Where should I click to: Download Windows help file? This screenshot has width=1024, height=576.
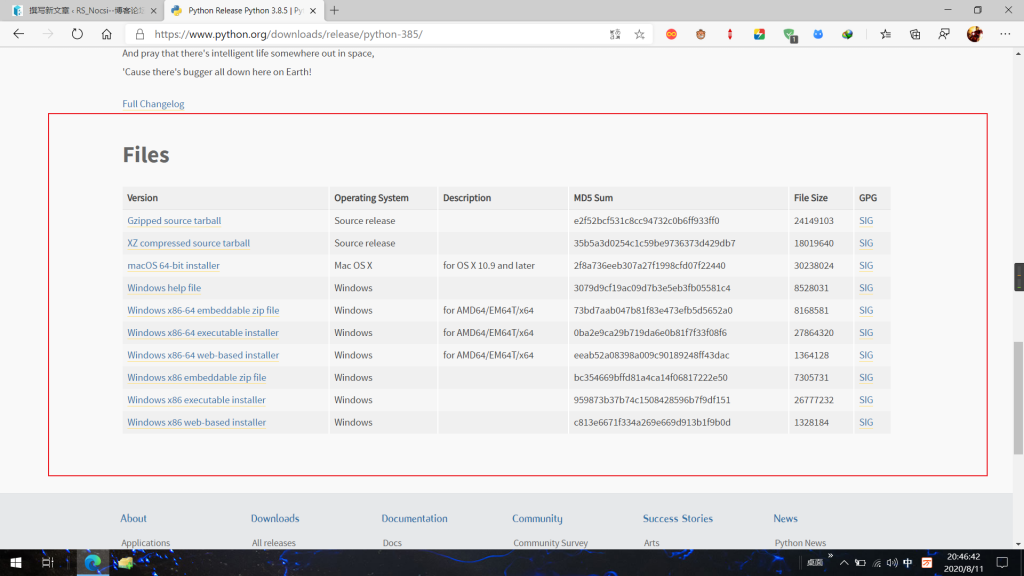164,288
